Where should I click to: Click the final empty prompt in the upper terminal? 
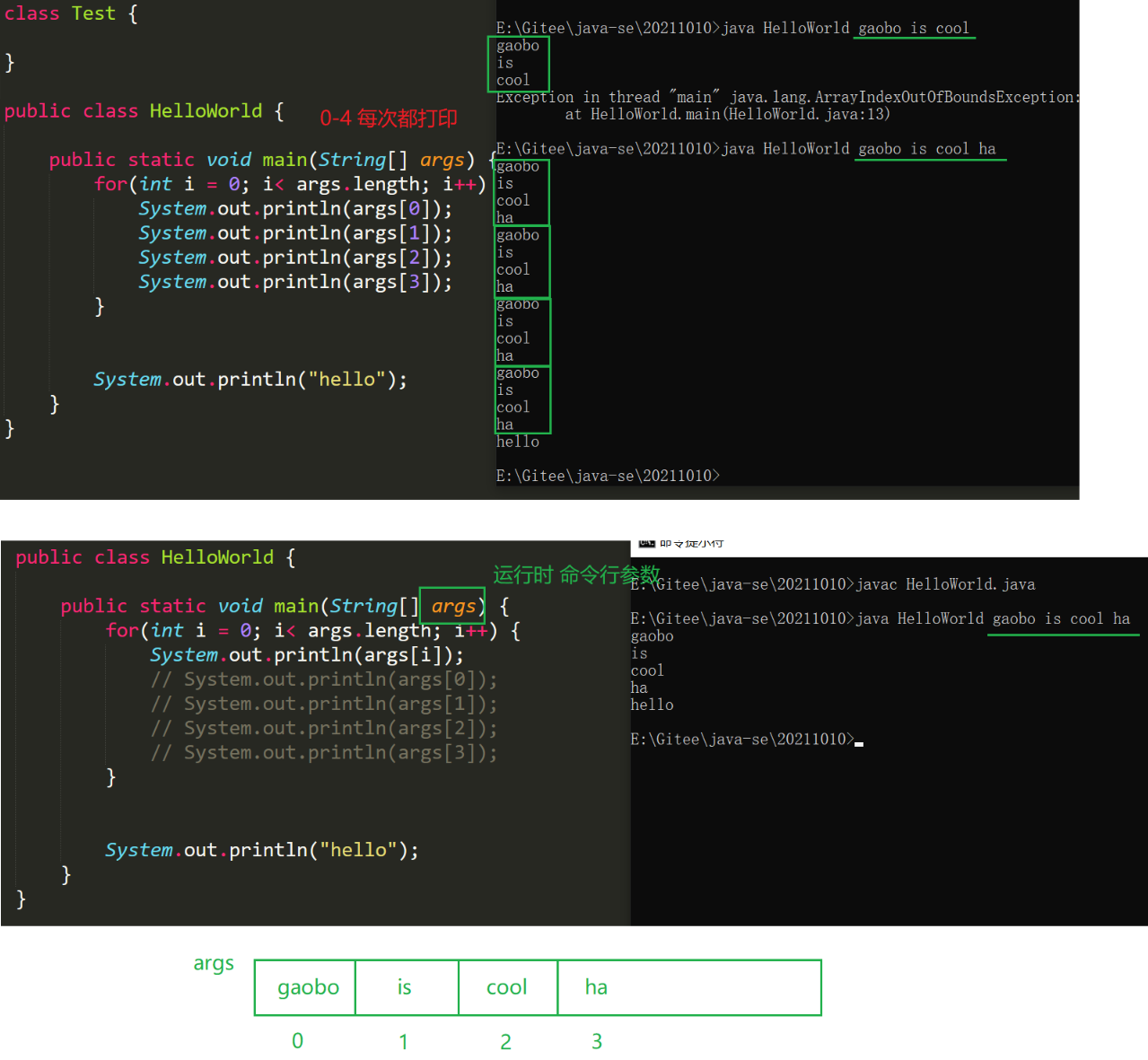608,476
